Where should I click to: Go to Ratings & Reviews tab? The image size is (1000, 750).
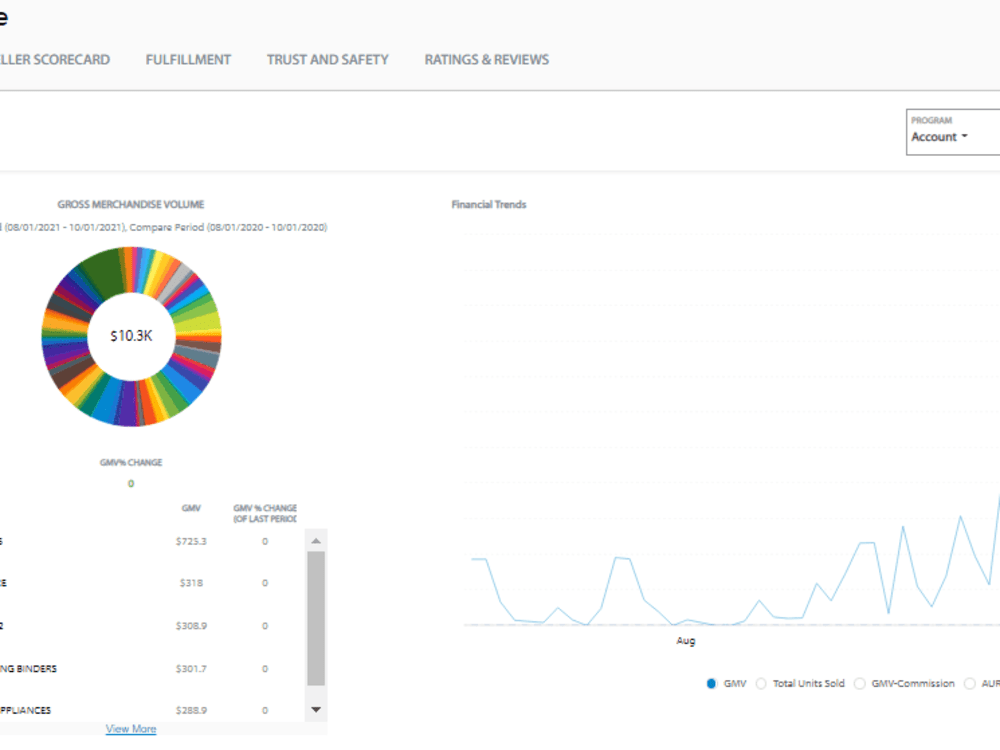coord(487,60)
